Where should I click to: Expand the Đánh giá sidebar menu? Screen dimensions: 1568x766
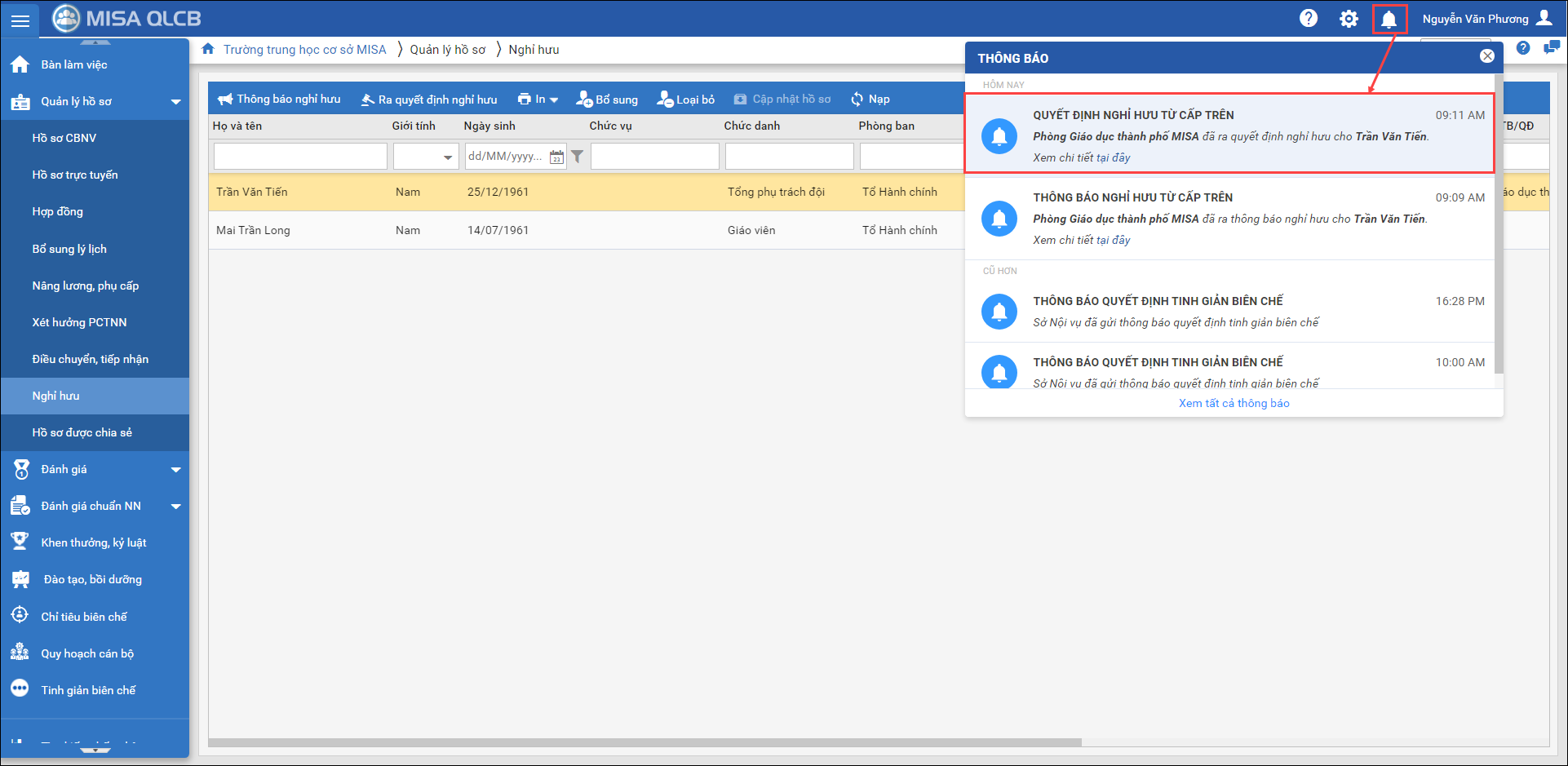[175, 470]
